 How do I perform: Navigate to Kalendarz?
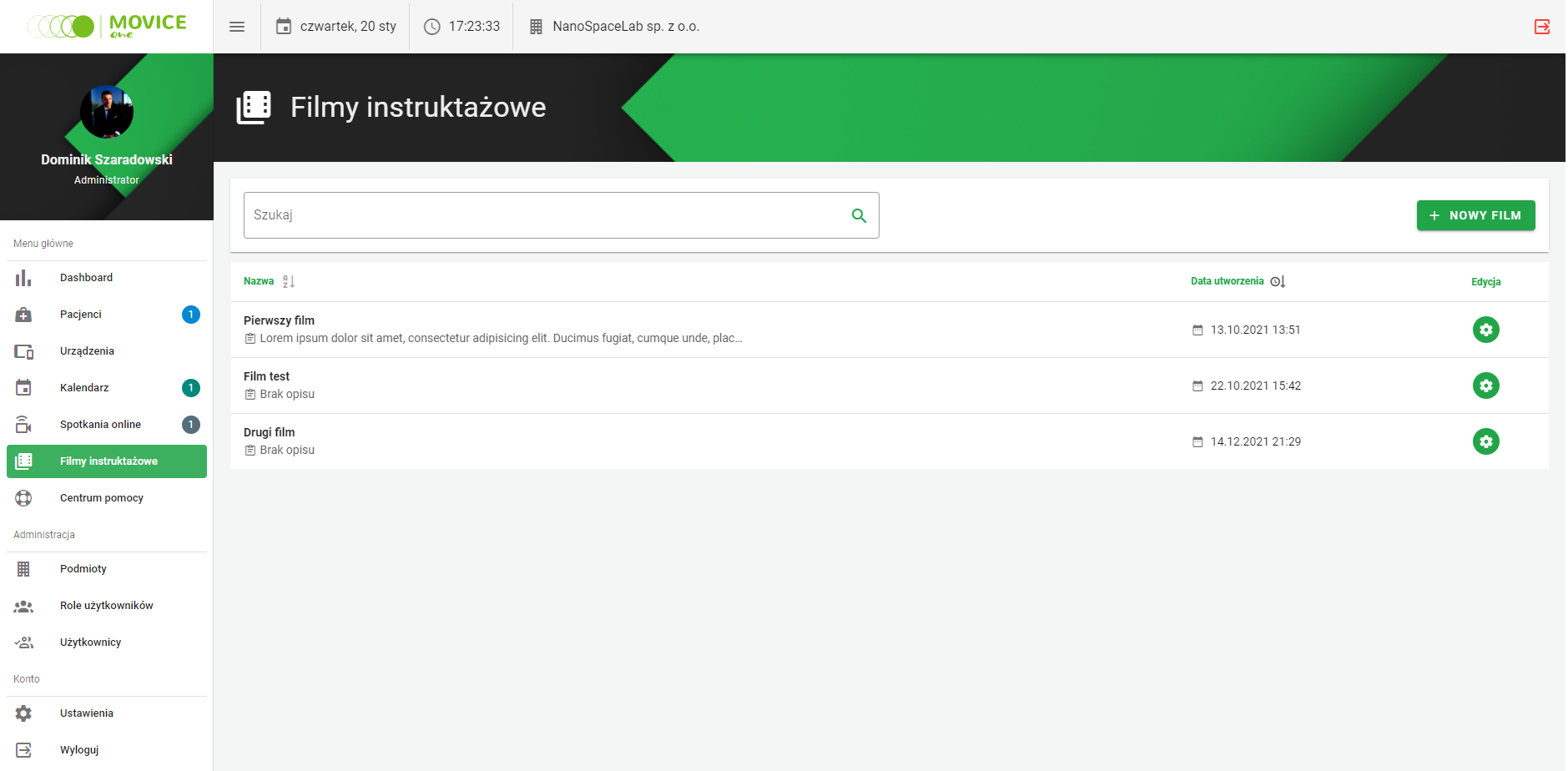(84, 388)
